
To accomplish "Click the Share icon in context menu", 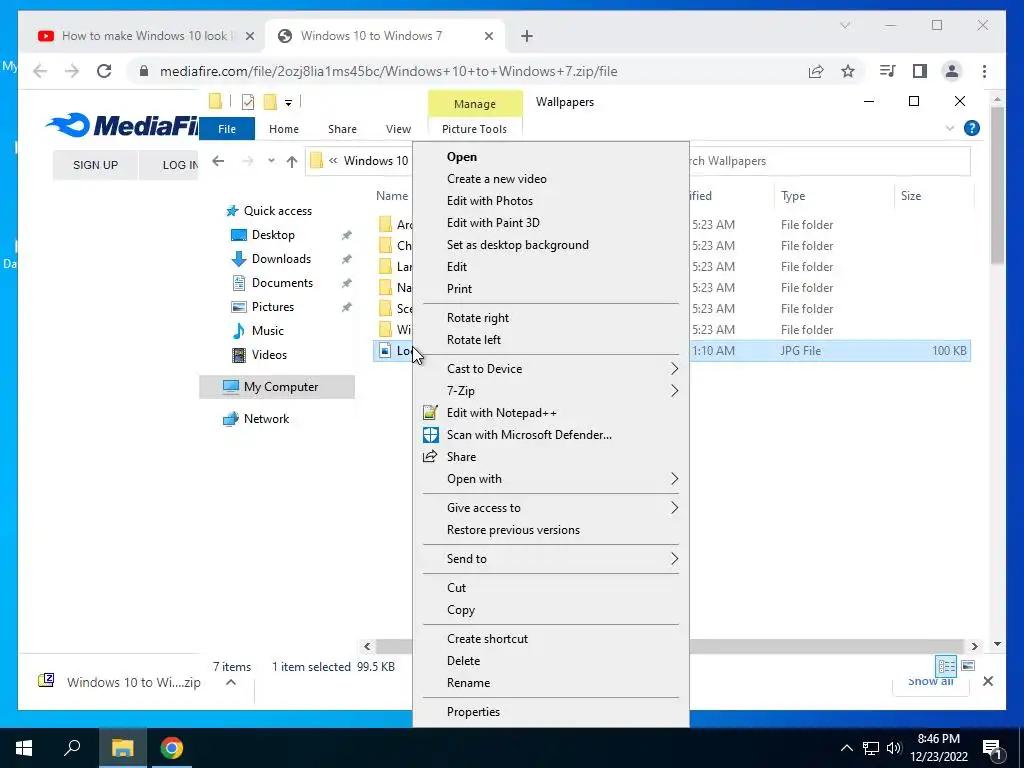I will 430,456.
